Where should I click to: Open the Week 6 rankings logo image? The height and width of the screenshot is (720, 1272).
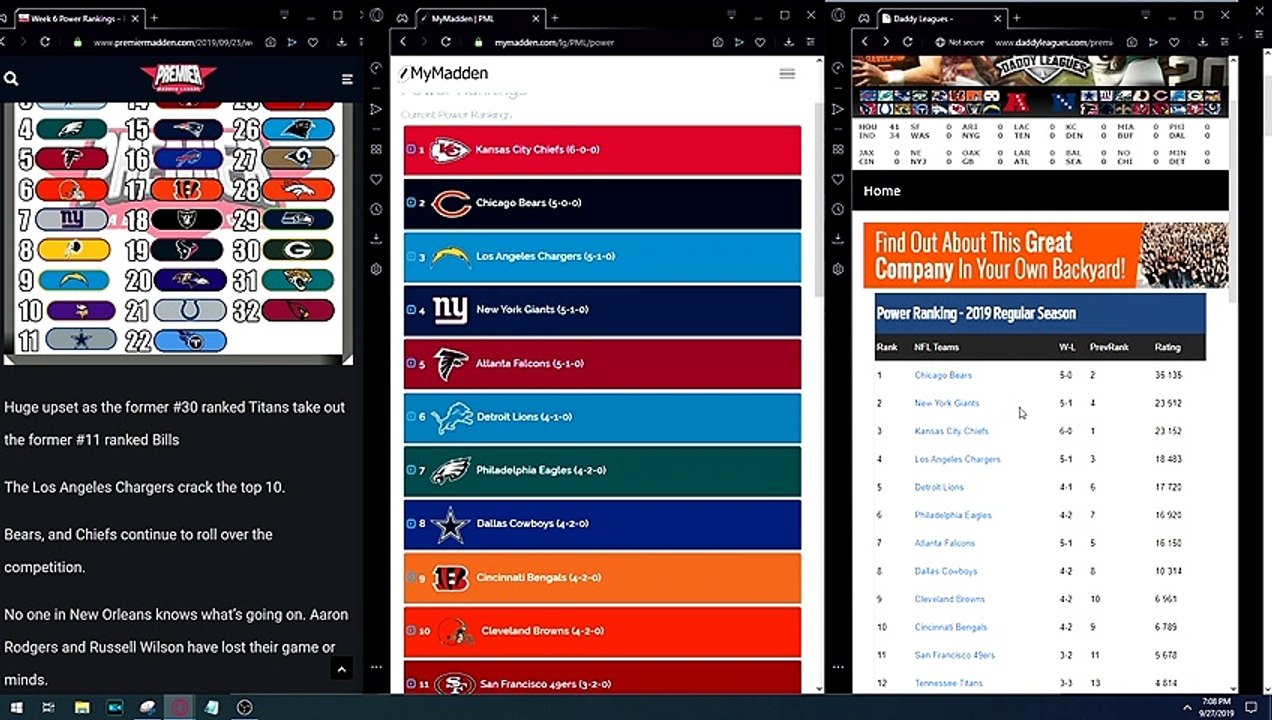click(178, 232)
